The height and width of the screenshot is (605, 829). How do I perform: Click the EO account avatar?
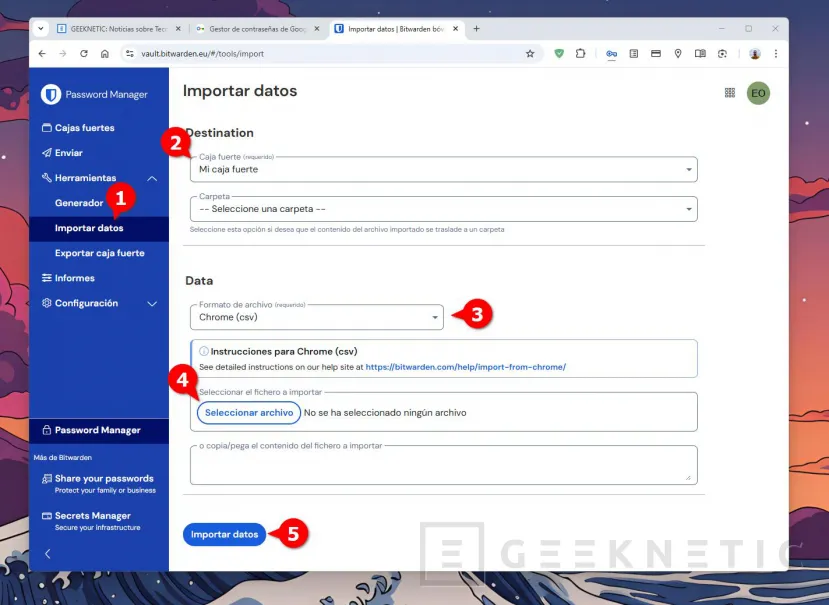tap(758, 93)
